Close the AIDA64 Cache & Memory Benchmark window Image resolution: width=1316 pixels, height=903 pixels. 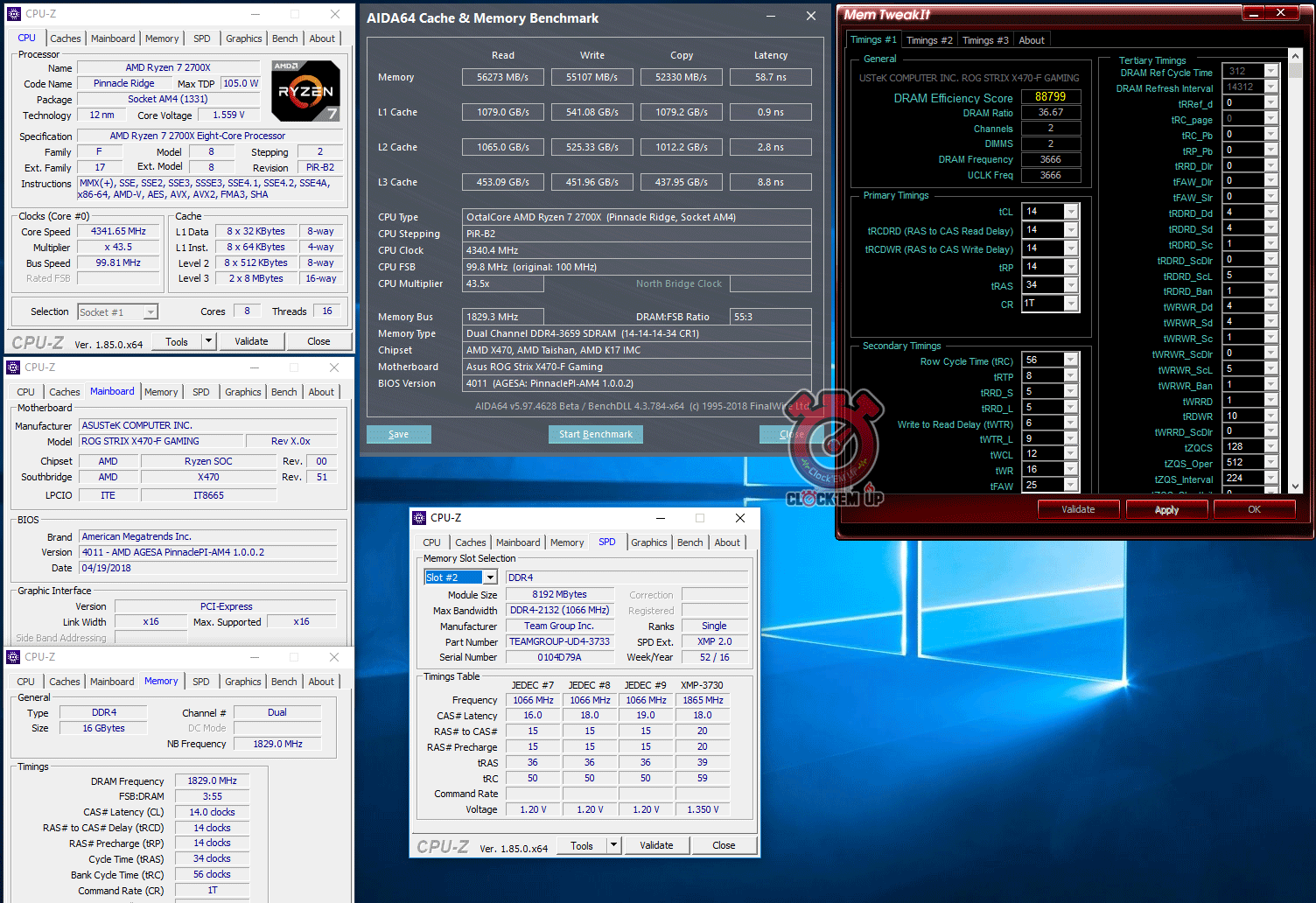pos(811,17)
